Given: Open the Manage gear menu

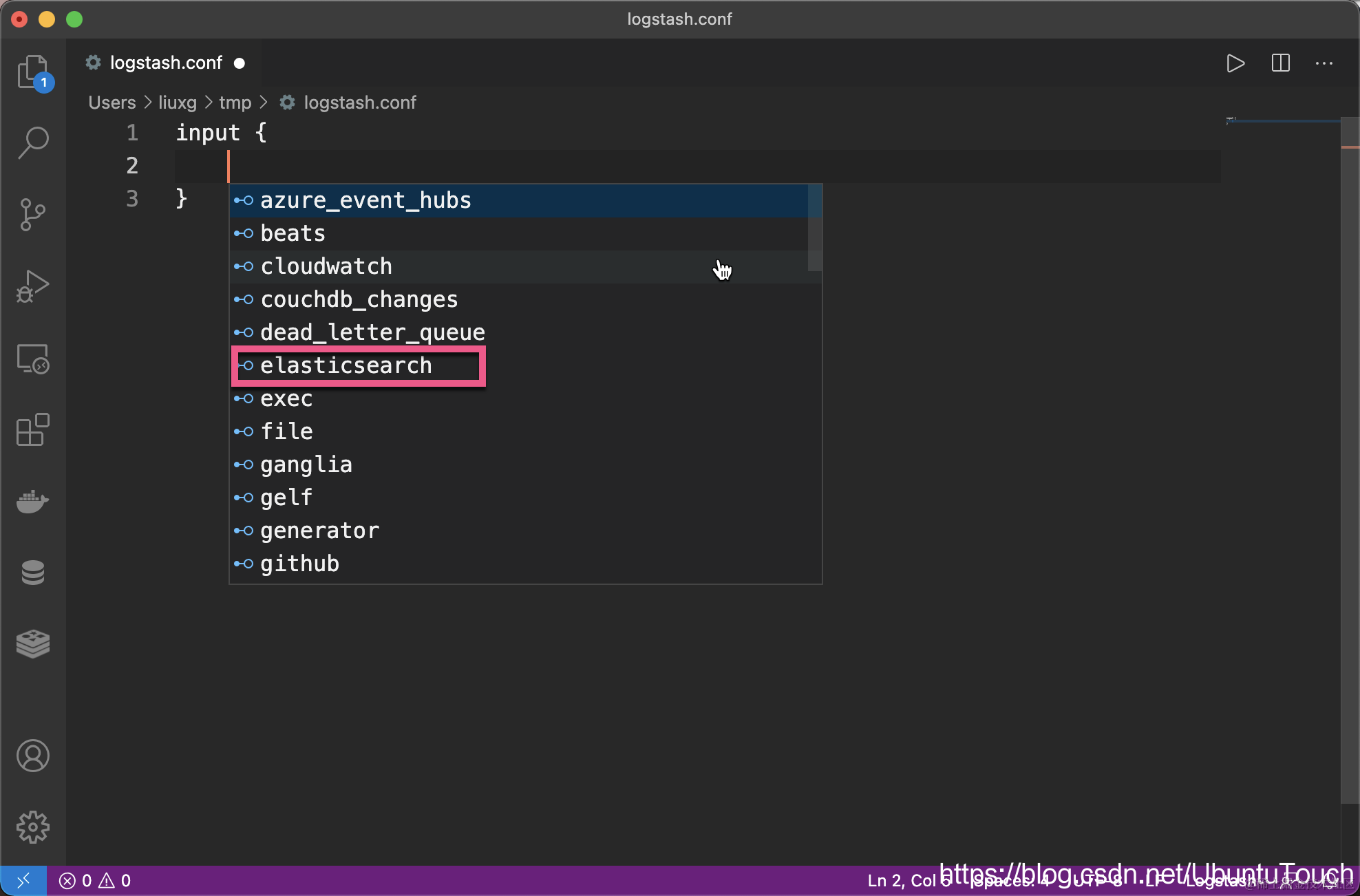Looking at the screenshot, I should [x=32, y=827].
